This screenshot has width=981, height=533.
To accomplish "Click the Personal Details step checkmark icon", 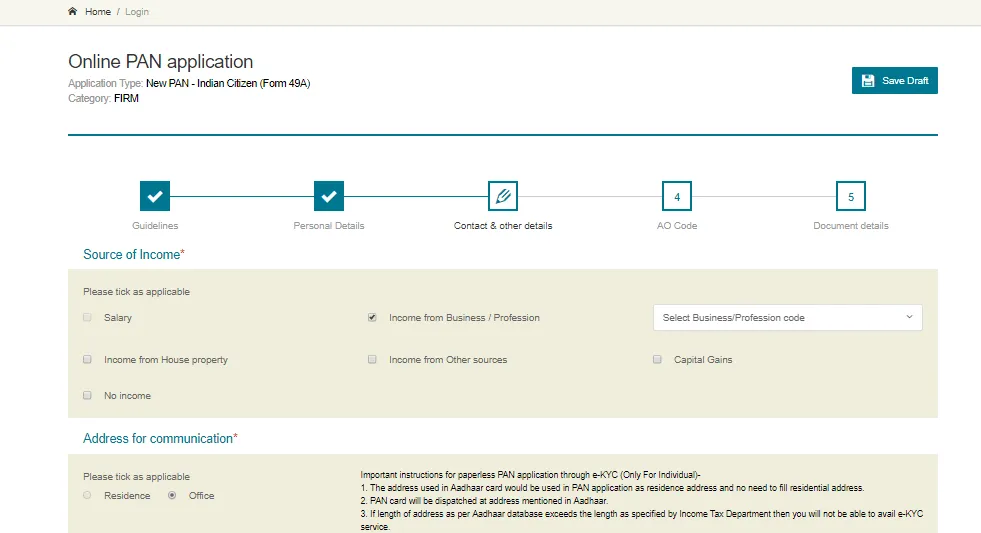I will coord(329,196).
